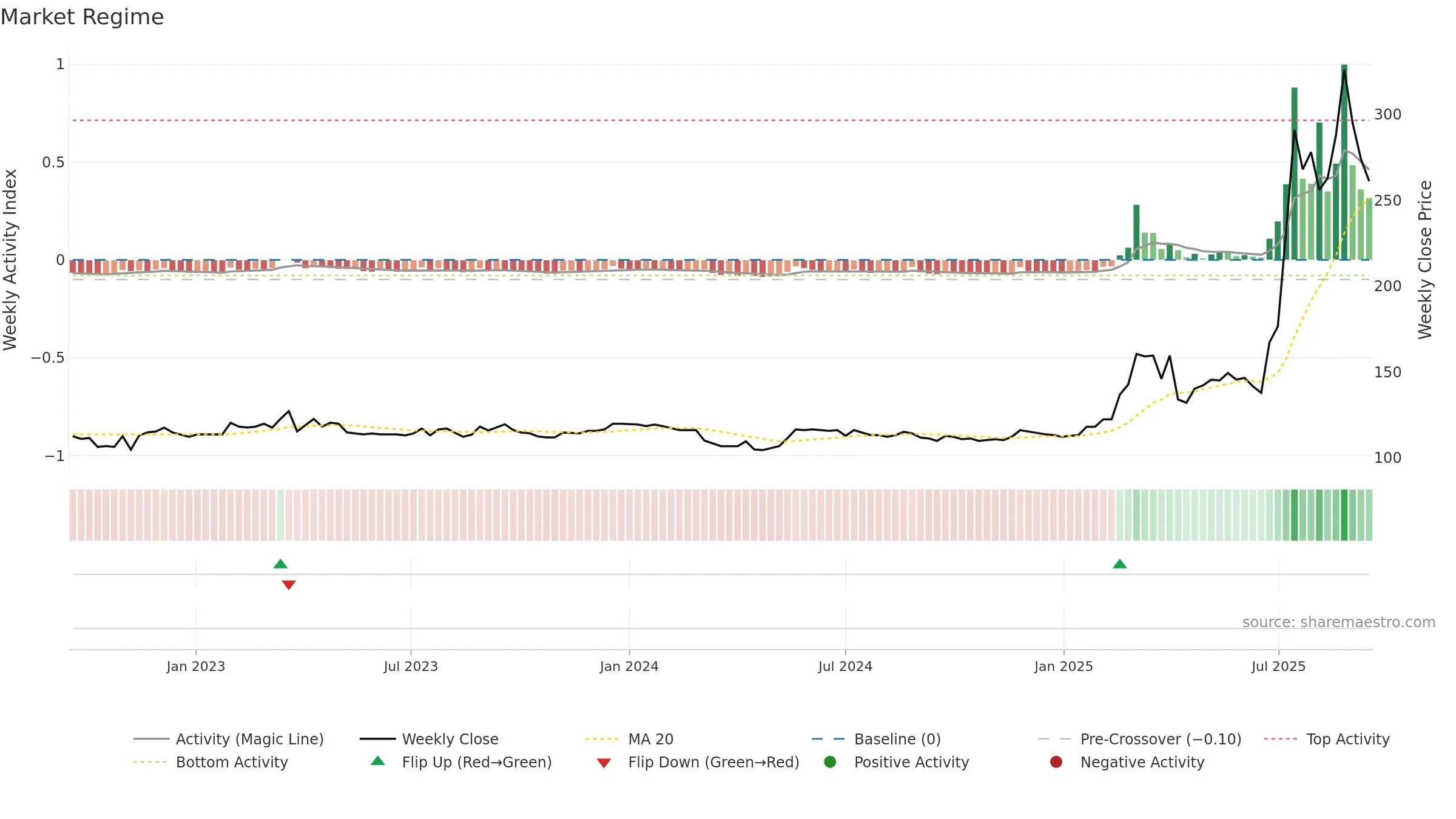Click the 250 price axis tick
The height and width of the screenshot is (819, 1456).
click(1388, 200)
